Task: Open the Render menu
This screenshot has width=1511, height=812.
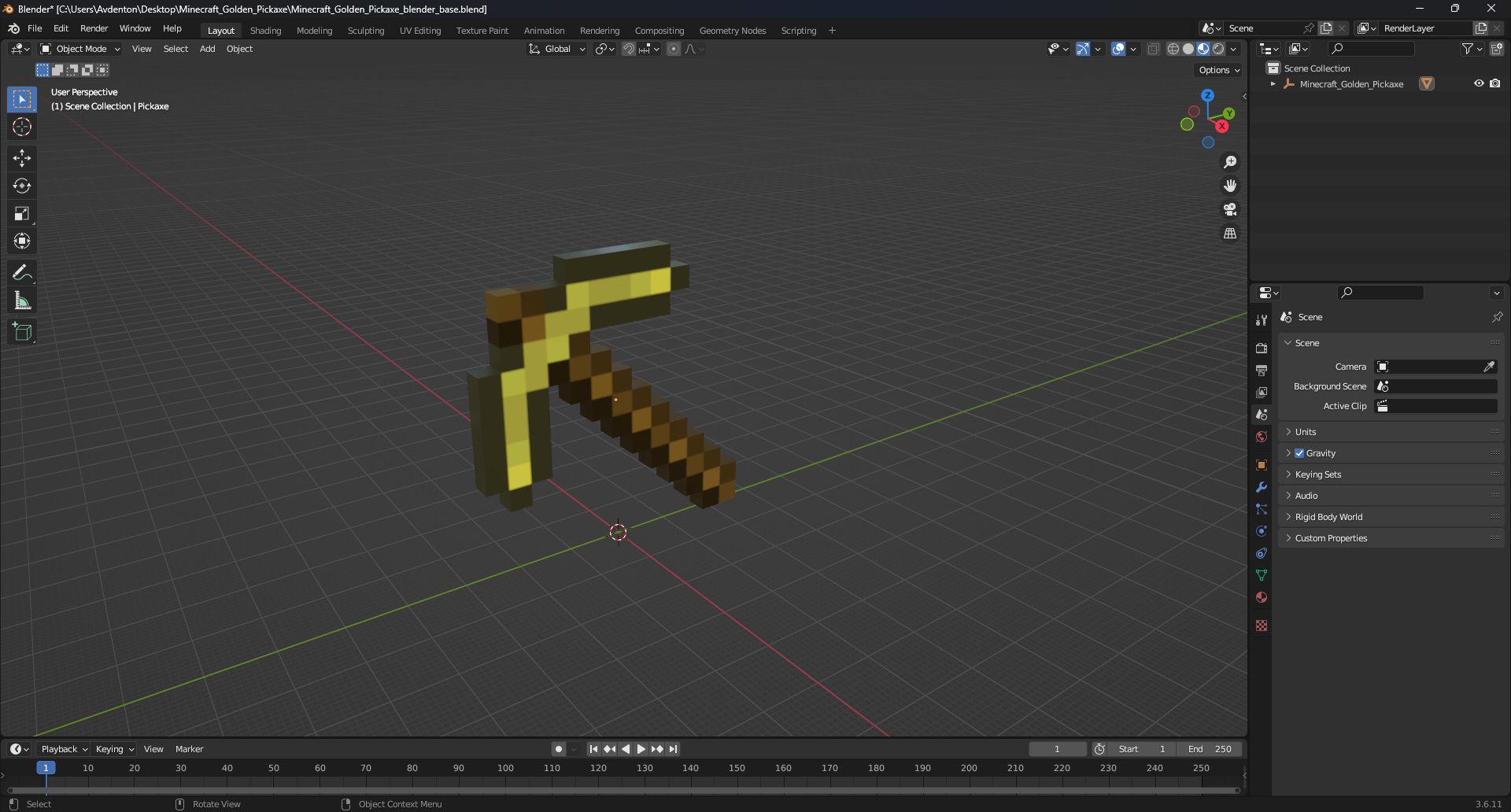Action: 94,28
